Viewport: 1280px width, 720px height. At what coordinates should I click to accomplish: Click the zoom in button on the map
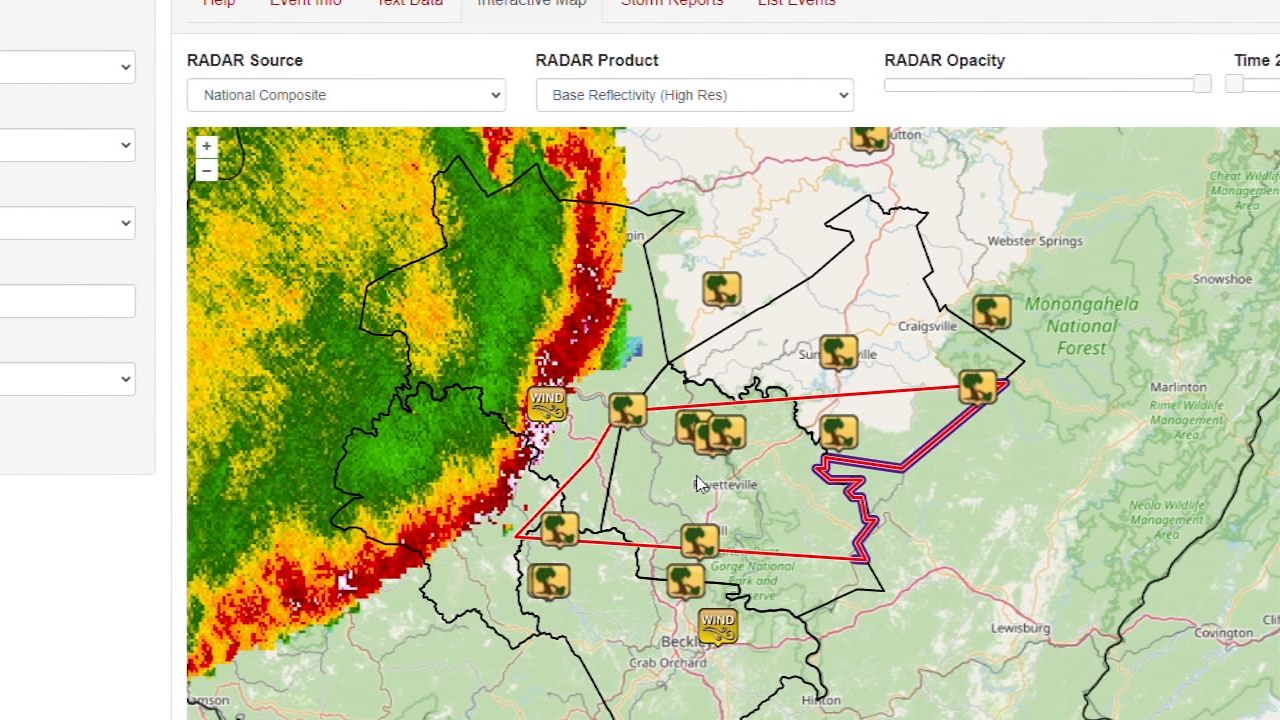pyautogui.click(x=206, y=146)
